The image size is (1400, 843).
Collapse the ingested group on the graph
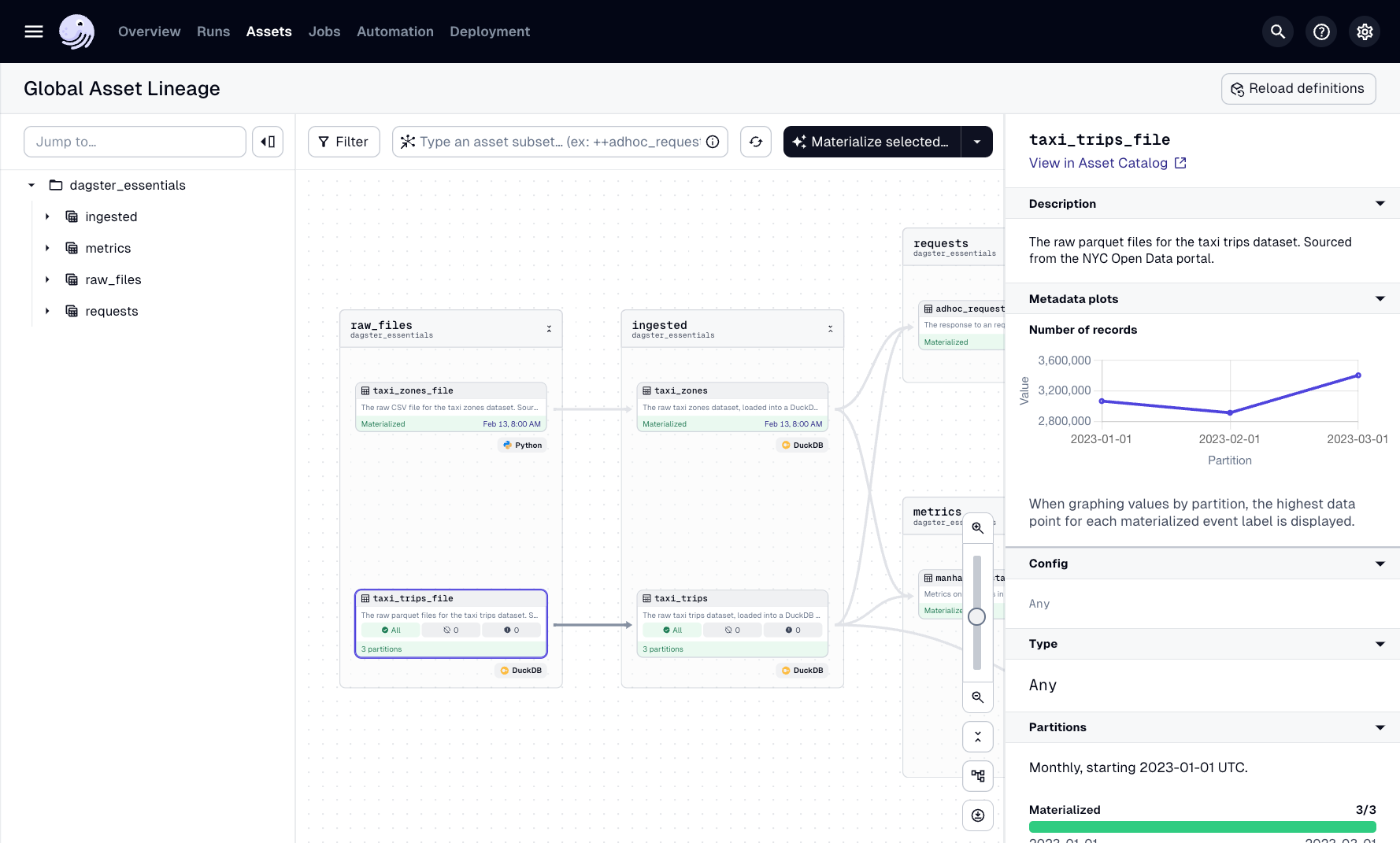830,328
